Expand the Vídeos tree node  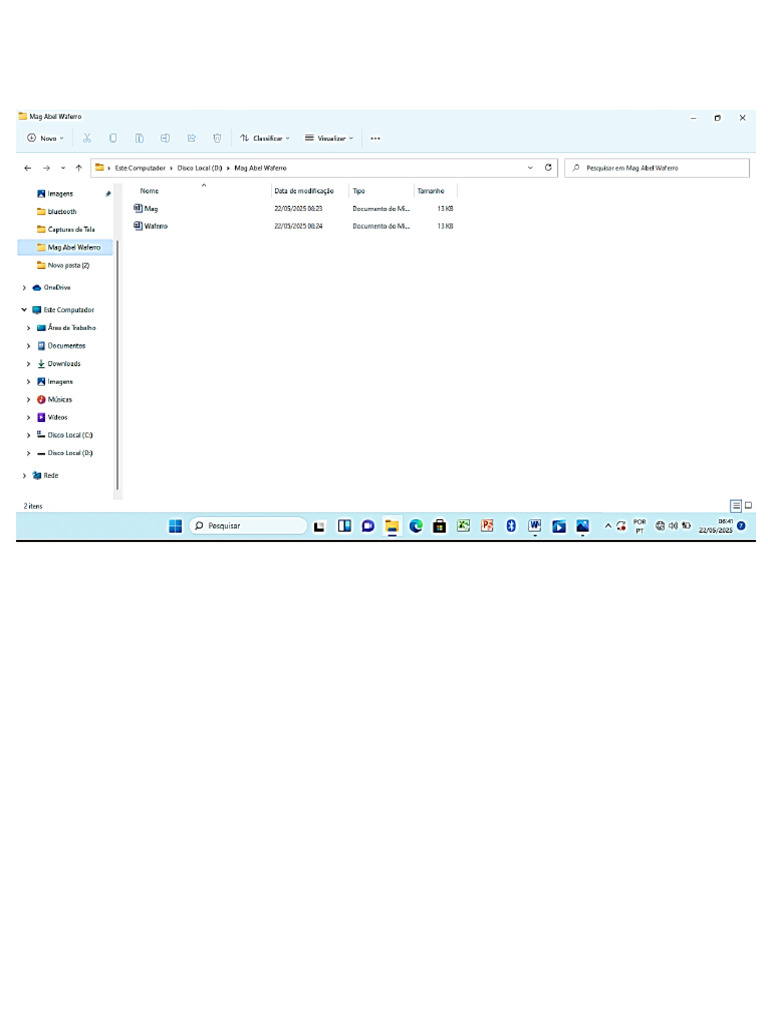[28, 417]
